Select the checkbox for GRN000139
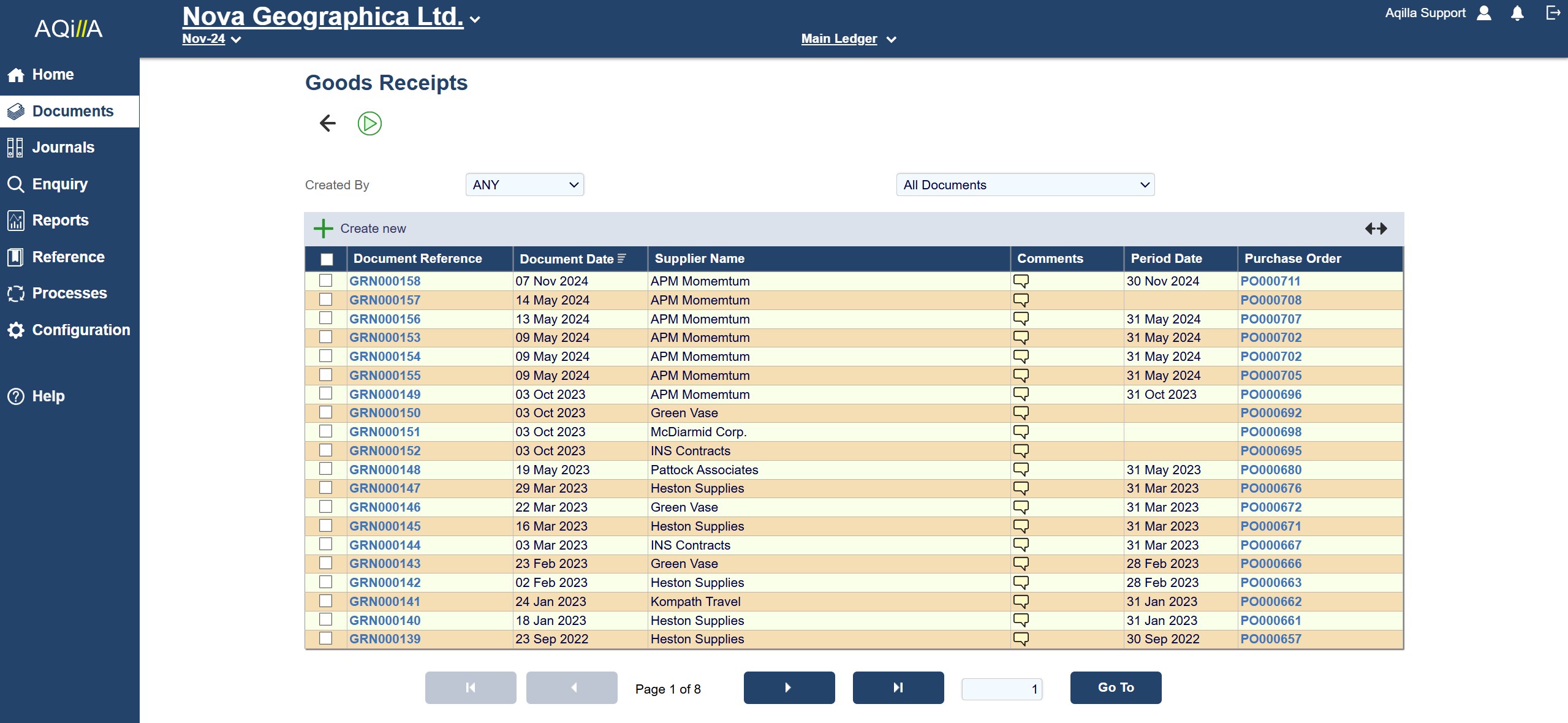1568x723 pixels. click(325, 638)
